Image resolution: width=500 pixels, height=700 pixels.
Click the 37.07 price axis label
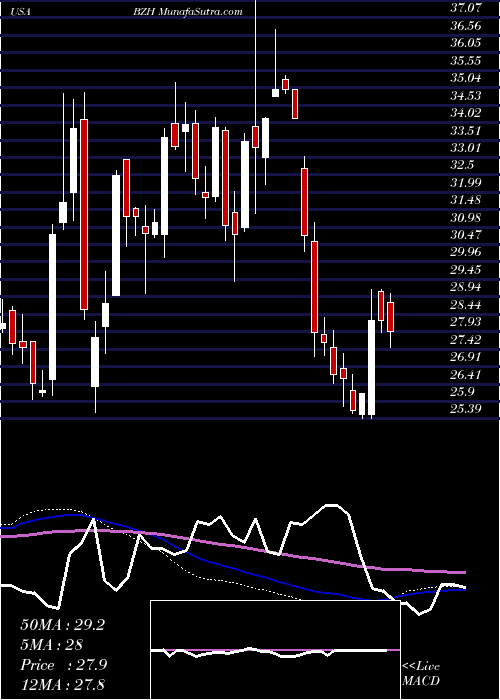click(467, 7)
